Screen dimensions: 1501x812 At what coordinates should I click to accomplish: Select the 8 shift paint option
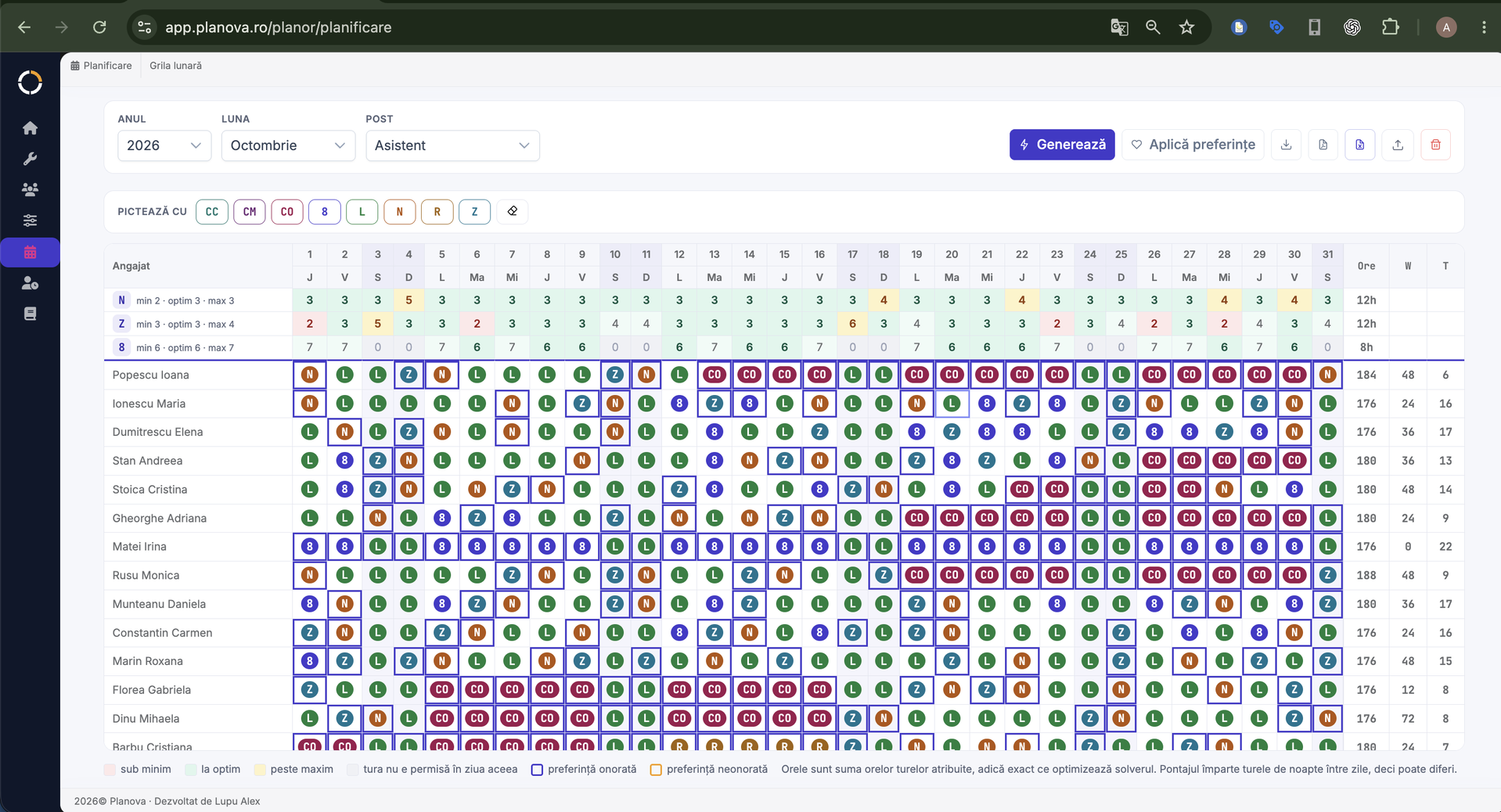325,211
